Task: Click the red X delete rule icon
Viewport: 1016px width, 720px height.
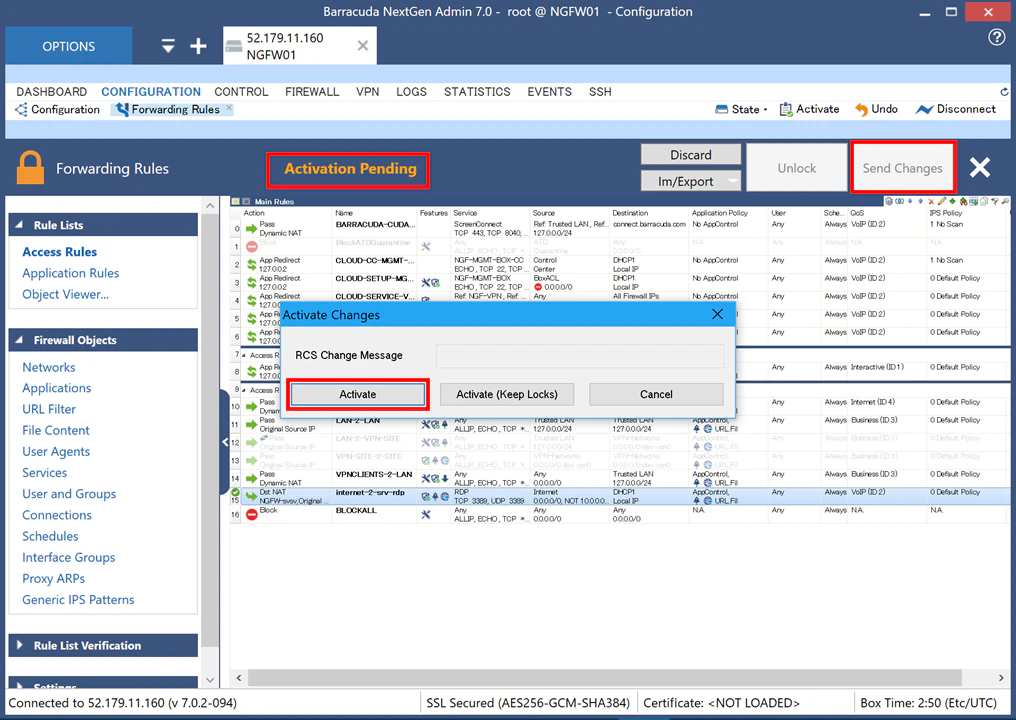Action: click(931, 202)
